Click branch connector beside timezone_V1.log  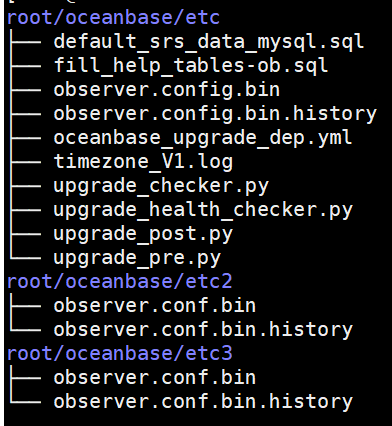pyautogui.click(x=25, y=162)
